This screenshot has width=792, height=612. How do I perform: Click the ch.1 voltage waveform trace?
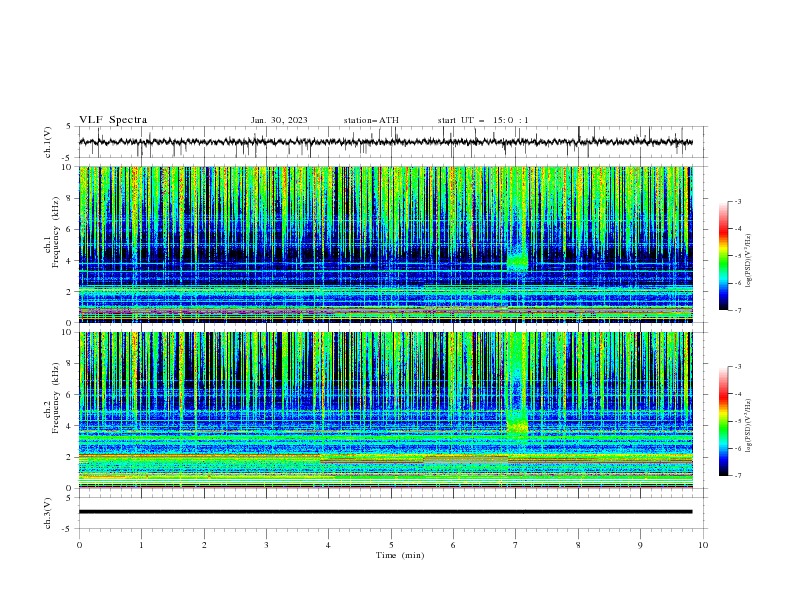(385, 142)
